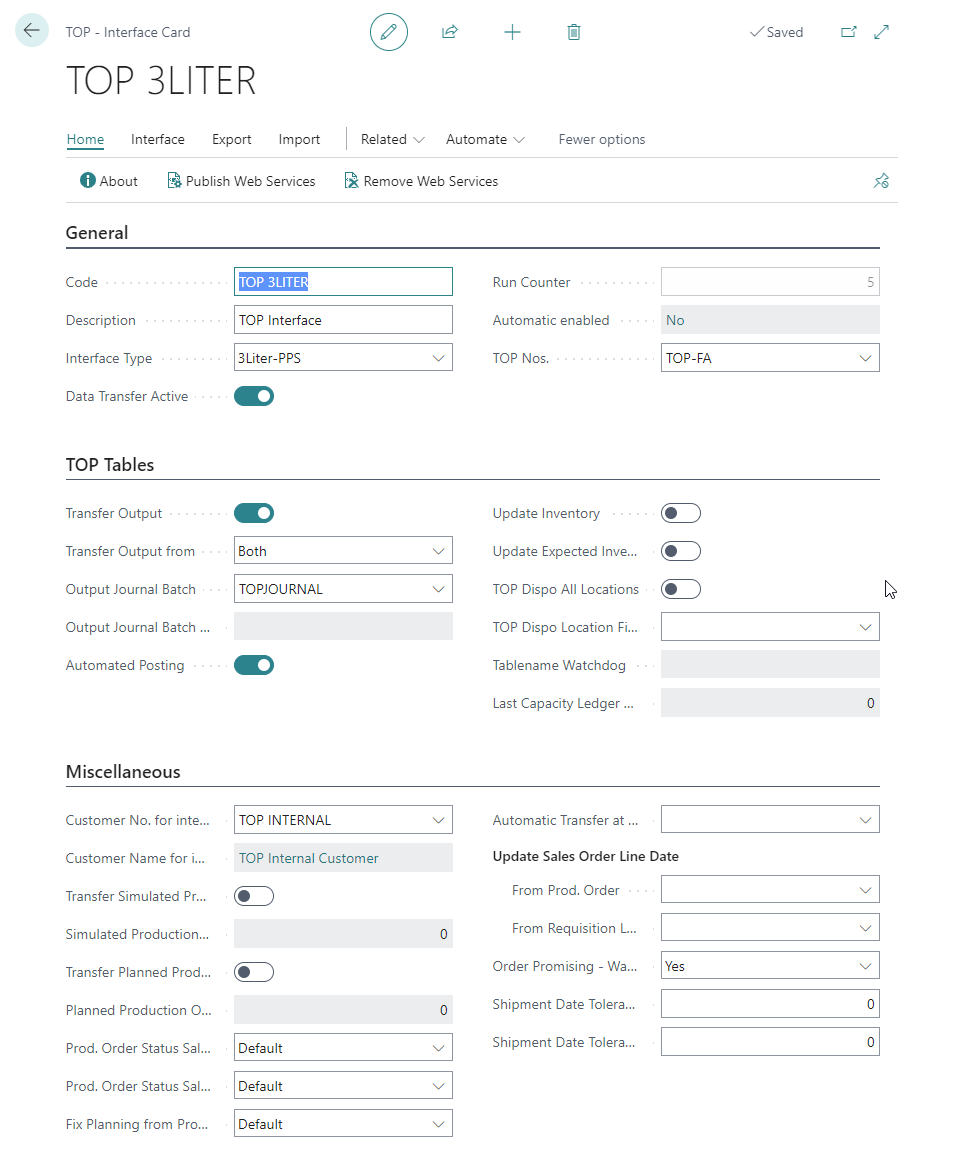Enable the Update Inventory toggle
The image size is (957, 1157).
[681, 513]
